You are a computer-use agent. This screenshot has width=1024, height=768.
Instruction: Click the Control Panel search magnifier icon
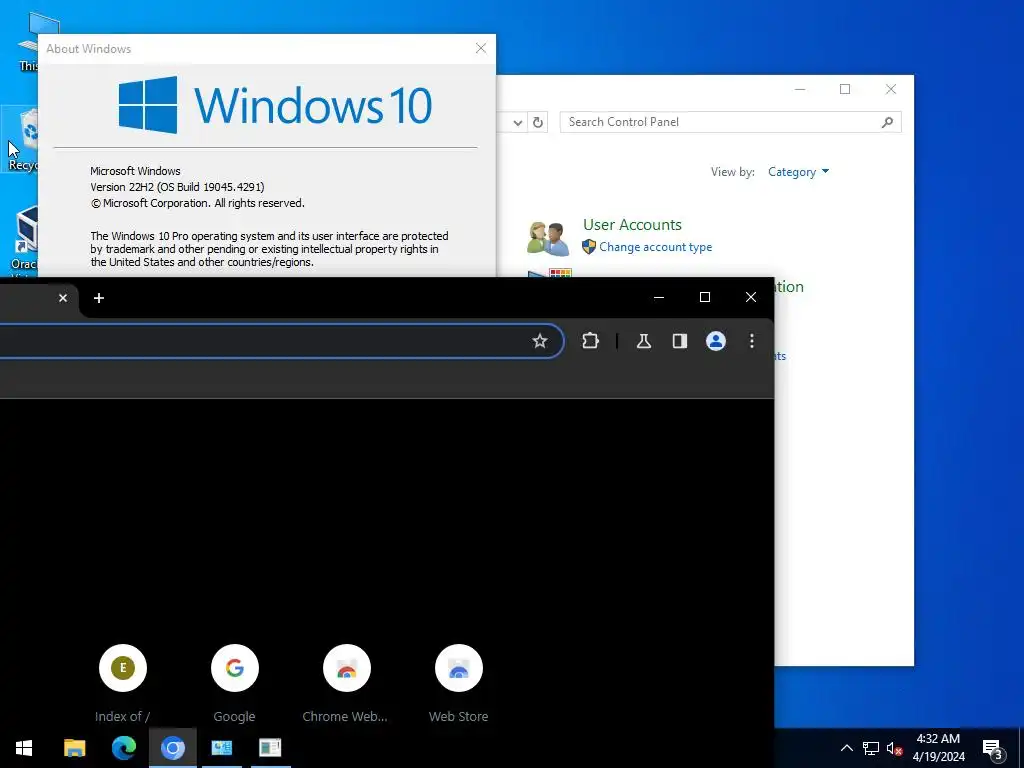click(x=887, y=122)
